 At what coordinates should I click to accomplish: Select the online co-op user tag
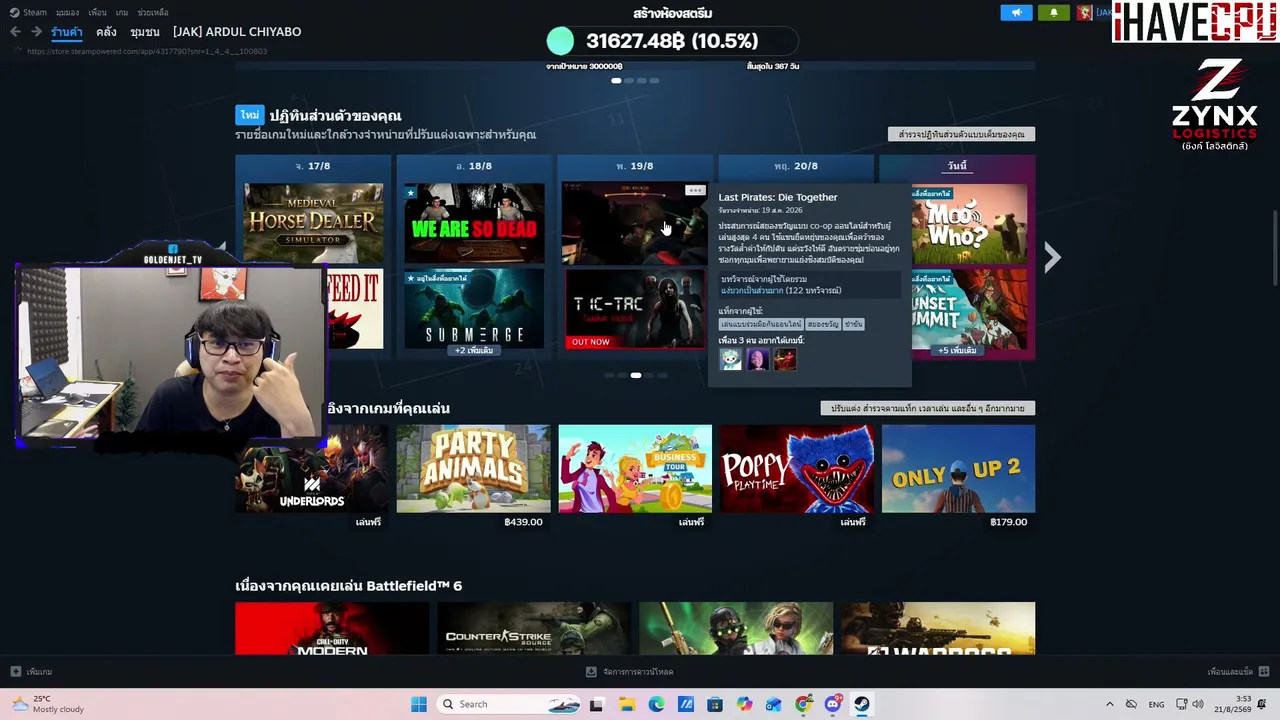(x=761, y=324)
